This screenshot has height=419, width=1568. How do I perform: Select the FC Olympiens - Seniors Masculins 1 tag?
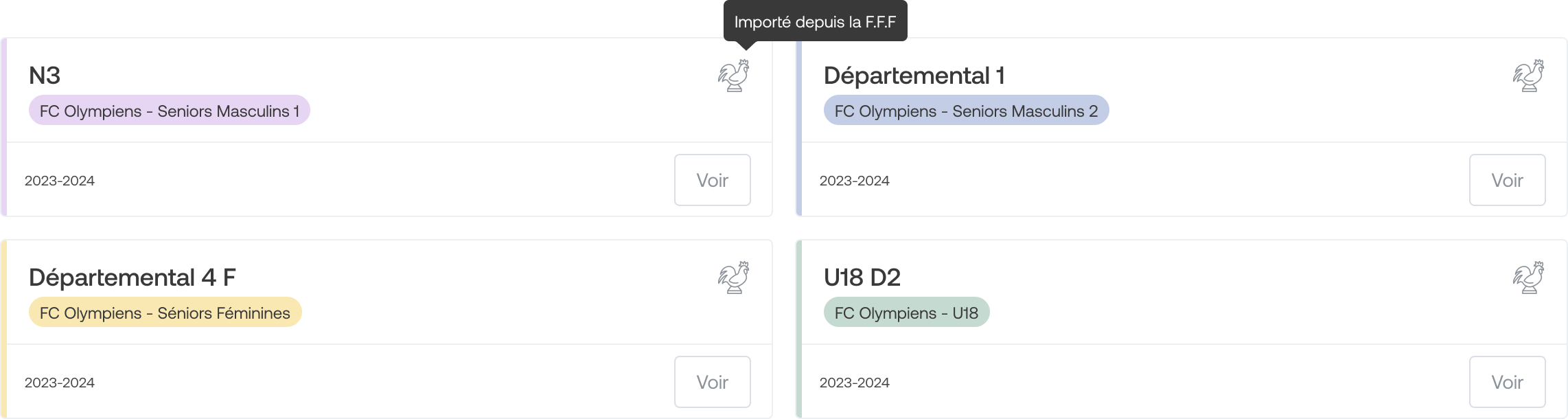(170, 111)
